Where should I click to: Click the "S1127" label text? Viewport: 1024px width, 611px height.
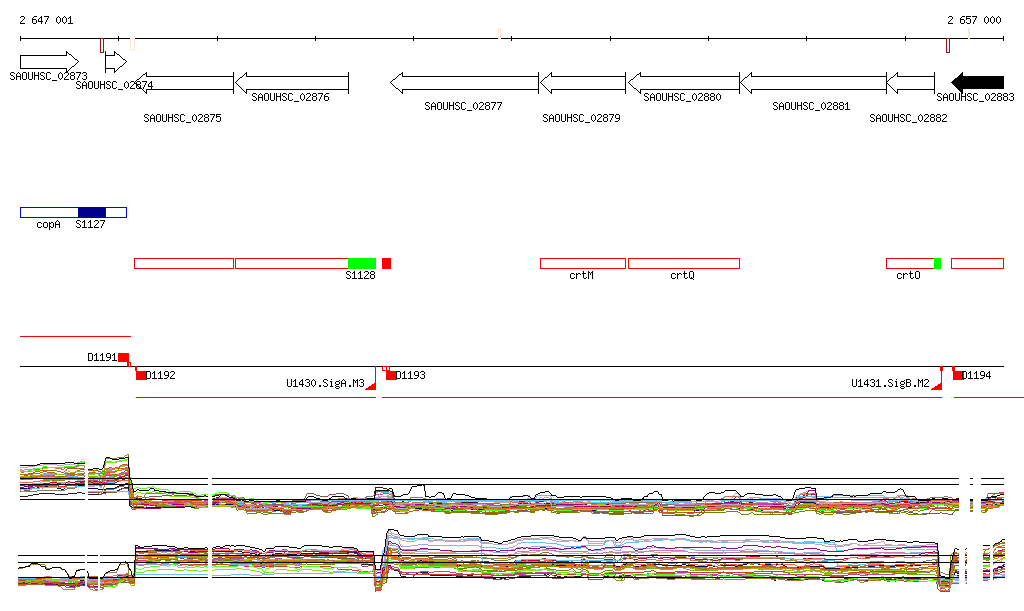coord(90,225)
